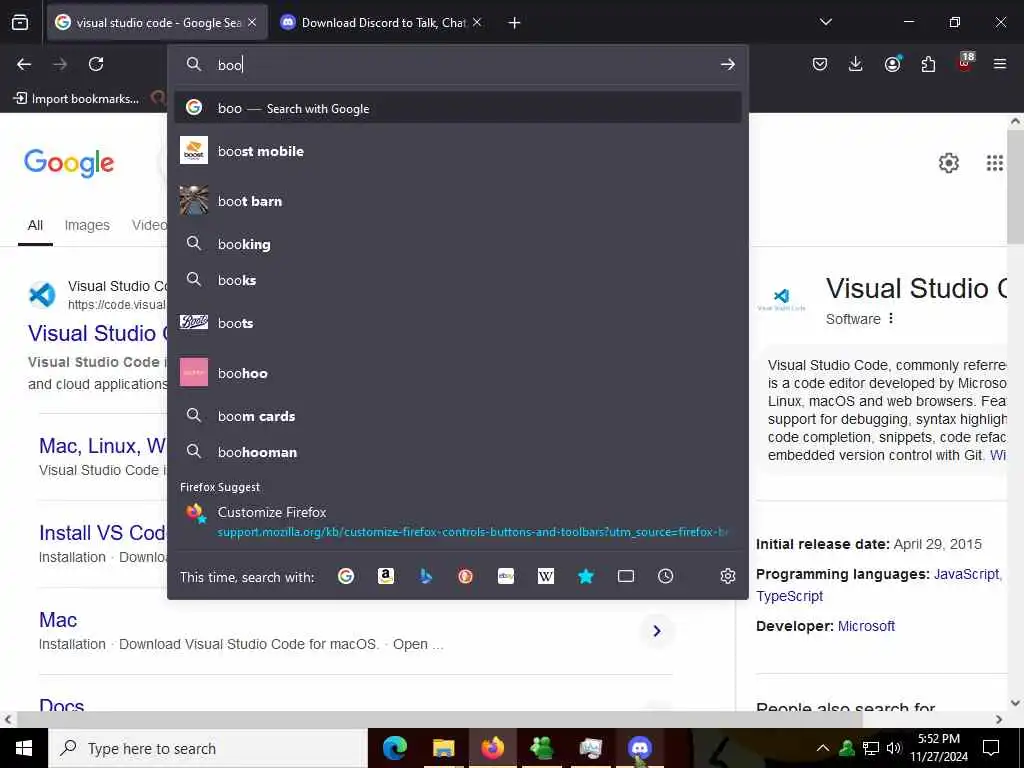Go back to the previous page
The image size is (1024, 768).
click(x=24, y=64)
